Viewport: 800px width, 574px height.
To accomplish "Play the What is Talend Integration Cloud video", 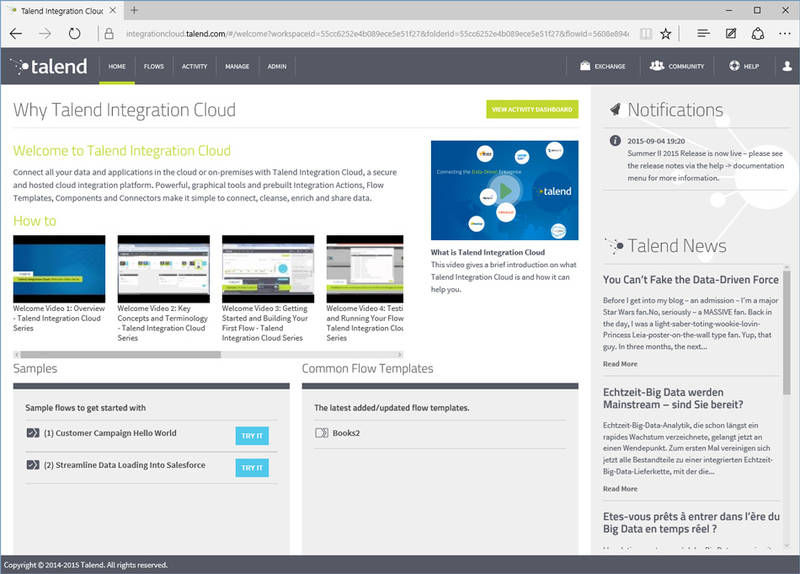I will (505, 191).
